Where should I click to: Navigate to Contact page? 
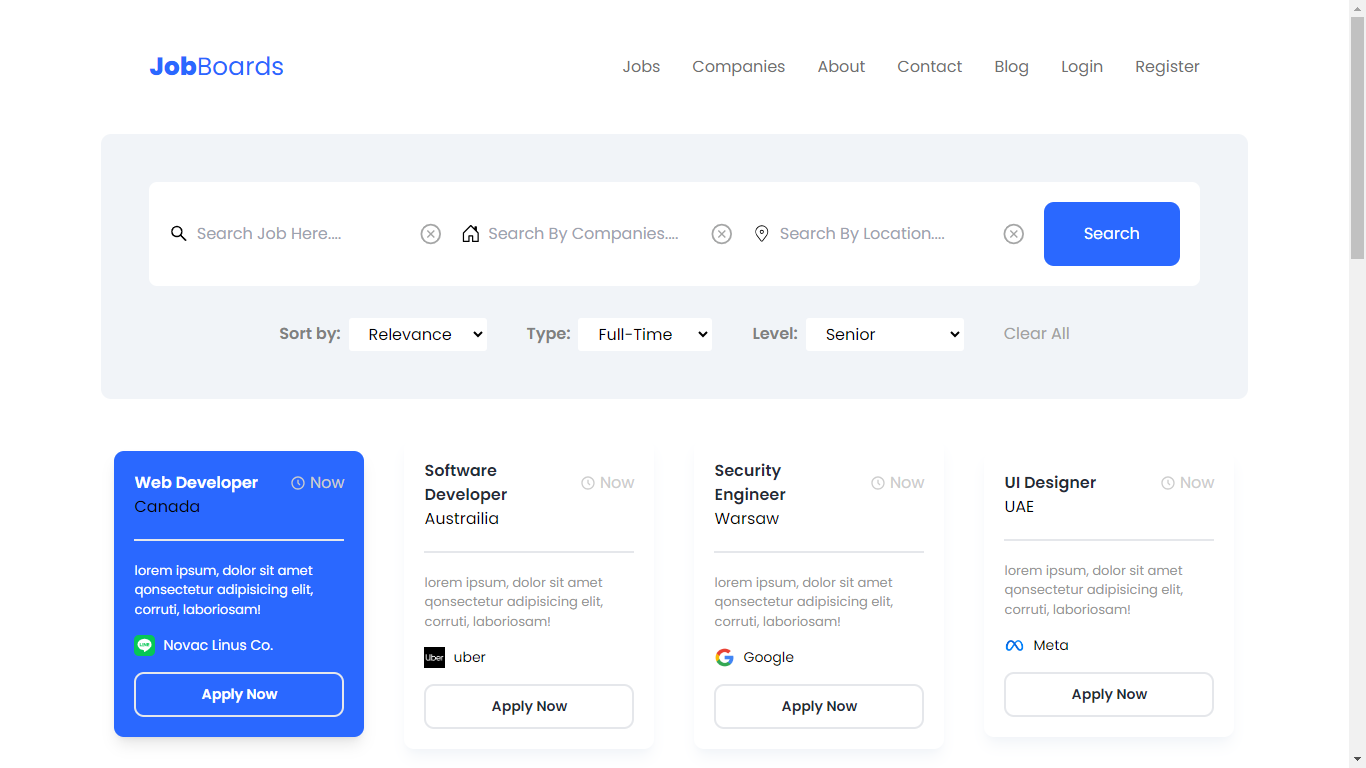point(930,67)
